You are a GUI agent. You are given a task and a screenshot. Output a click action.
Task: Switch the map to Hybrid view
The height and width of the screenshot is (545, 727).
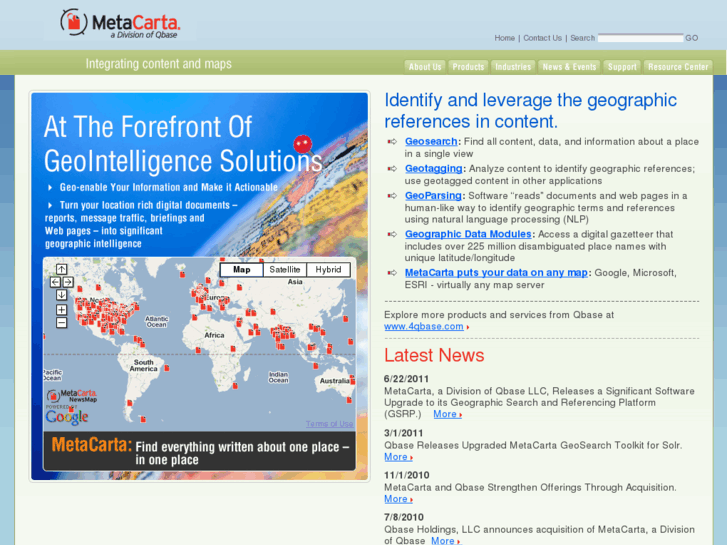pos(328,269)
